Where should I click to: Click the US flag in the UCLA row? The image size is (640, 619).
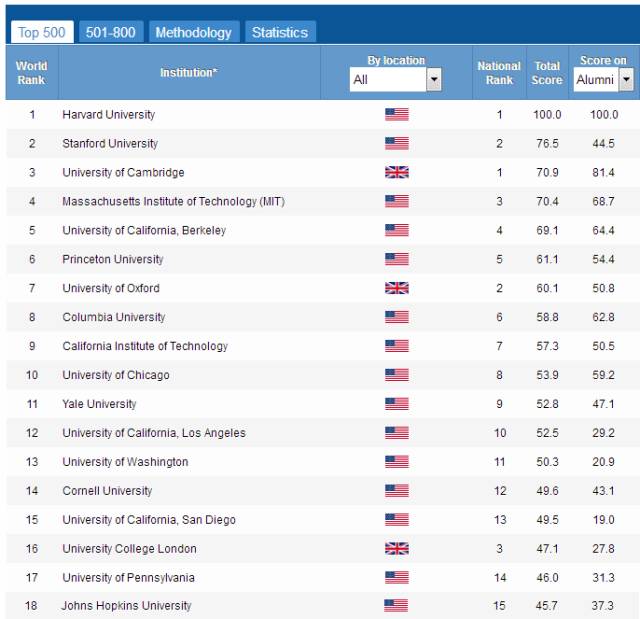[397, 433]
